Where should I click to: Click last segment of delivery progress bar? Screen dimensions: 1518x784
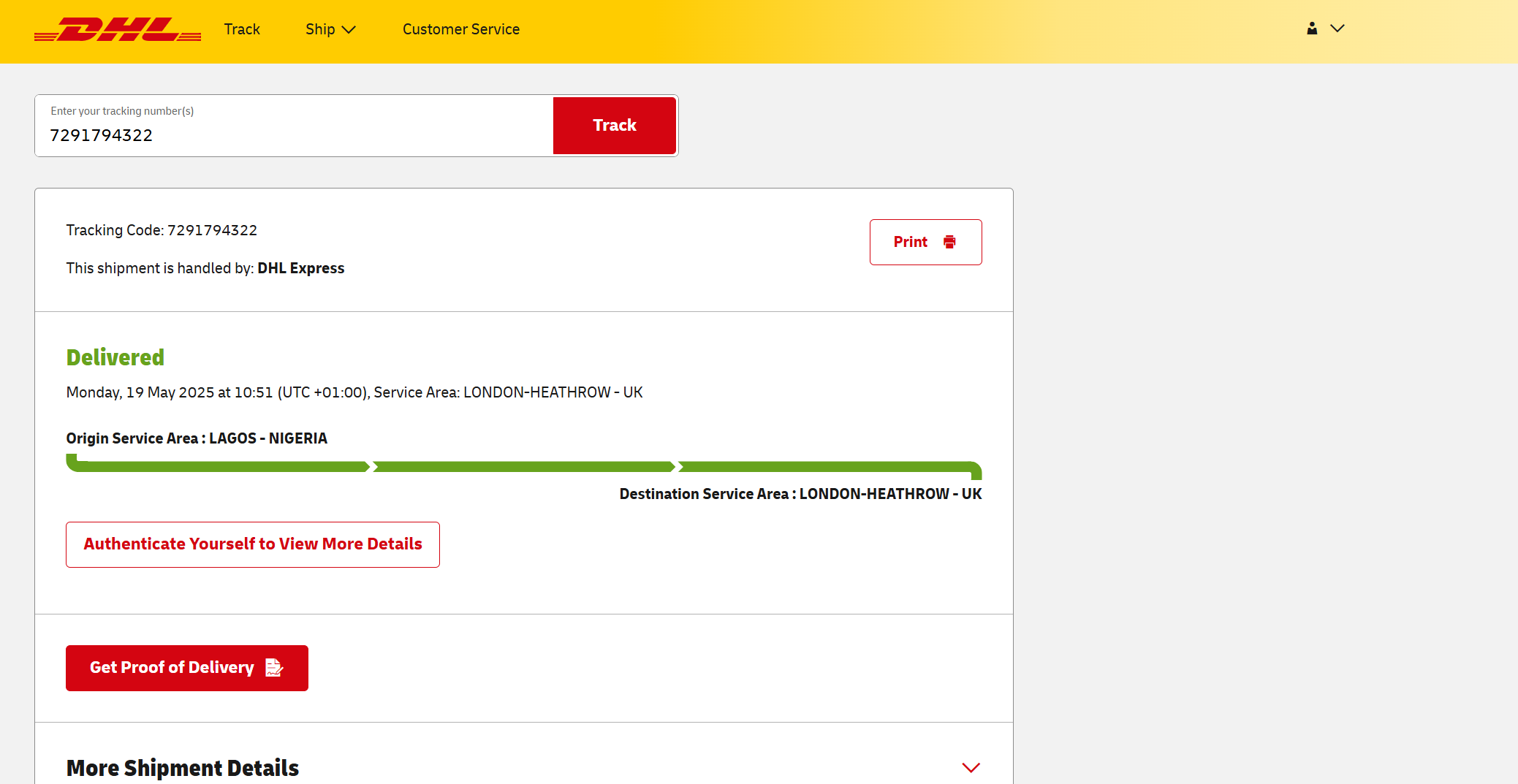pos(830,468)
